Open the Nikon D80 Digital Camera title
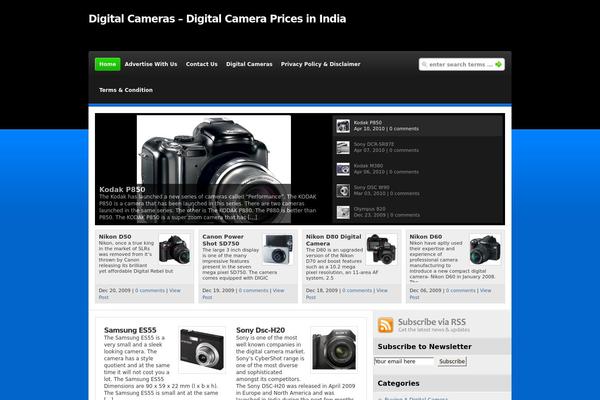The width and height of the screenshot is (600, 400). (x=333, y=240)
